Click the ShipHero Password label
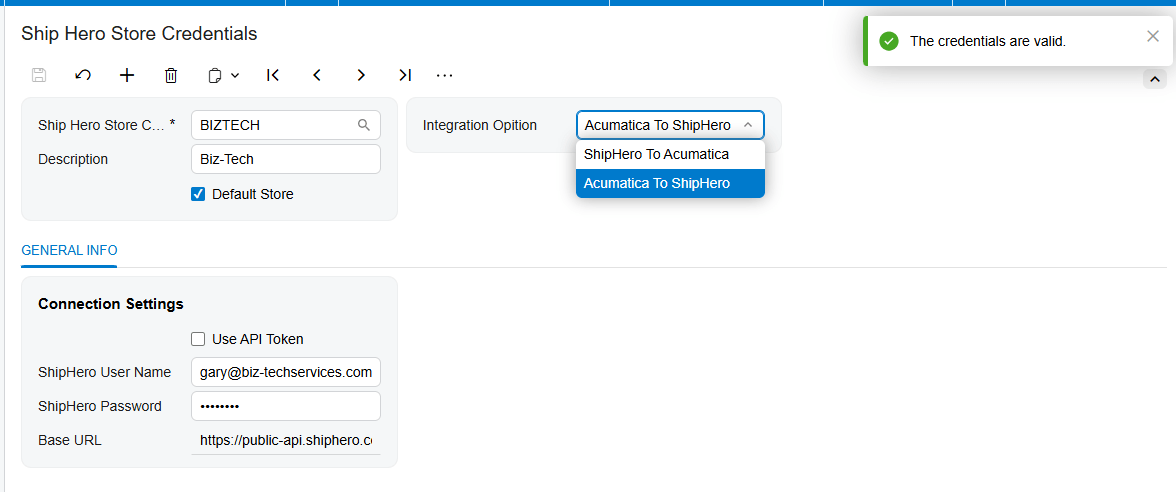The height and width of the screenshot is (492, 1176). pos(100,406)
